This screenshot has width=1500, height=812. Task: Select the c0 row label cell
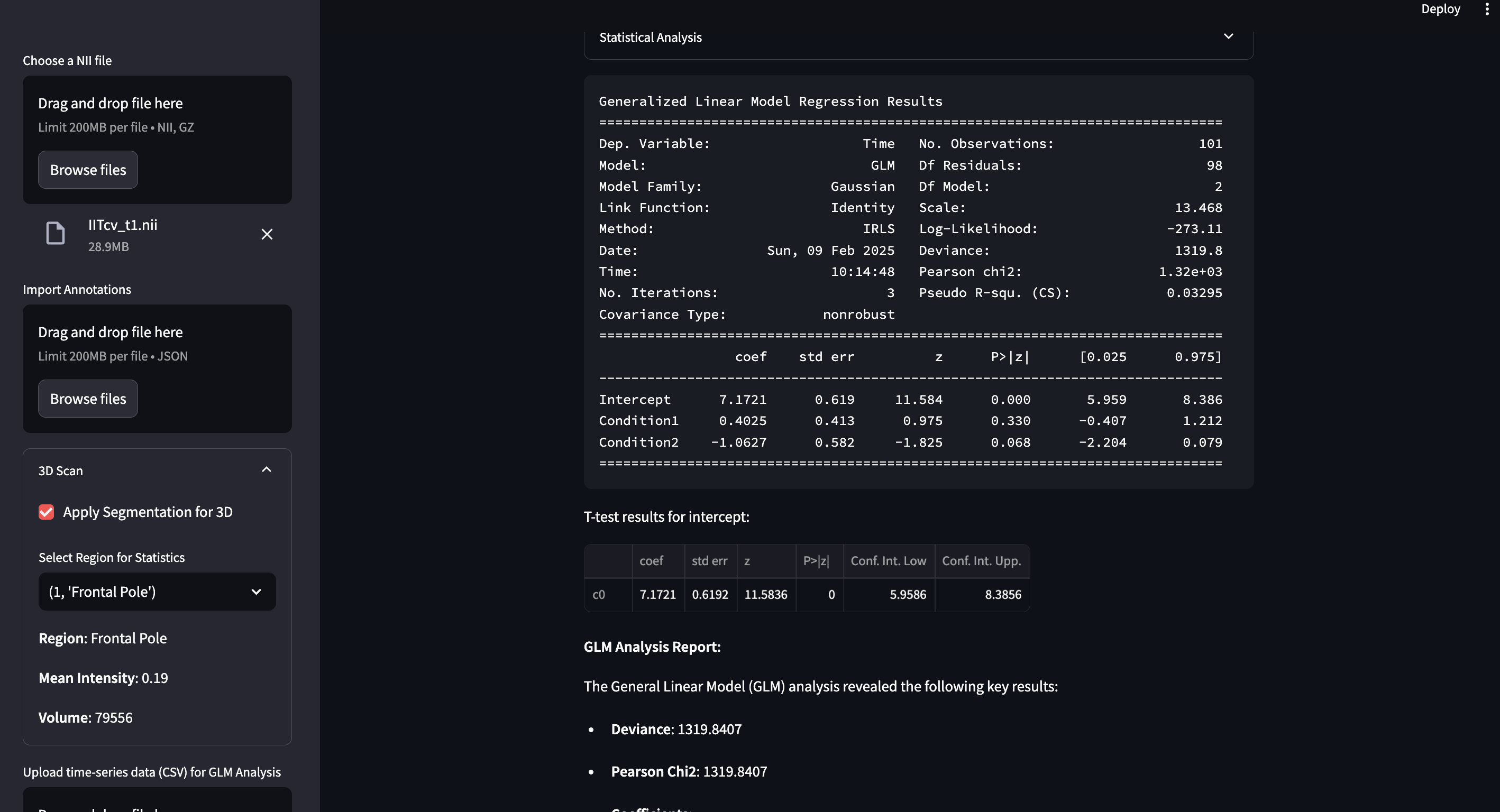pyautogui.click(x=599, y=594)
